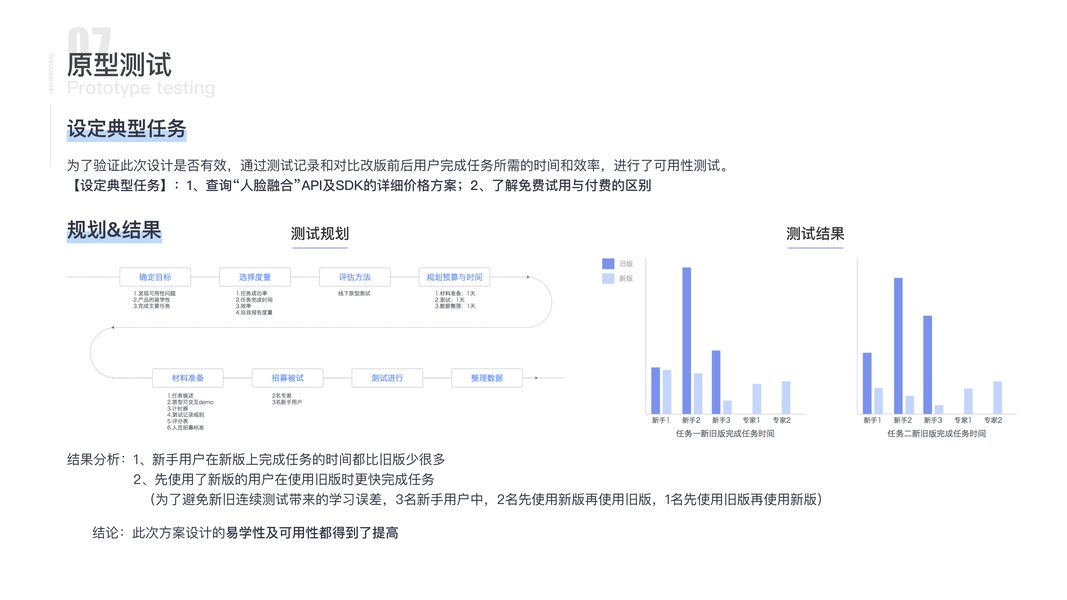The image size is (1067, 600).
Task: Click the 新版 bar for 专家2 in 任务一 chart
Action: tap(786, 397)
